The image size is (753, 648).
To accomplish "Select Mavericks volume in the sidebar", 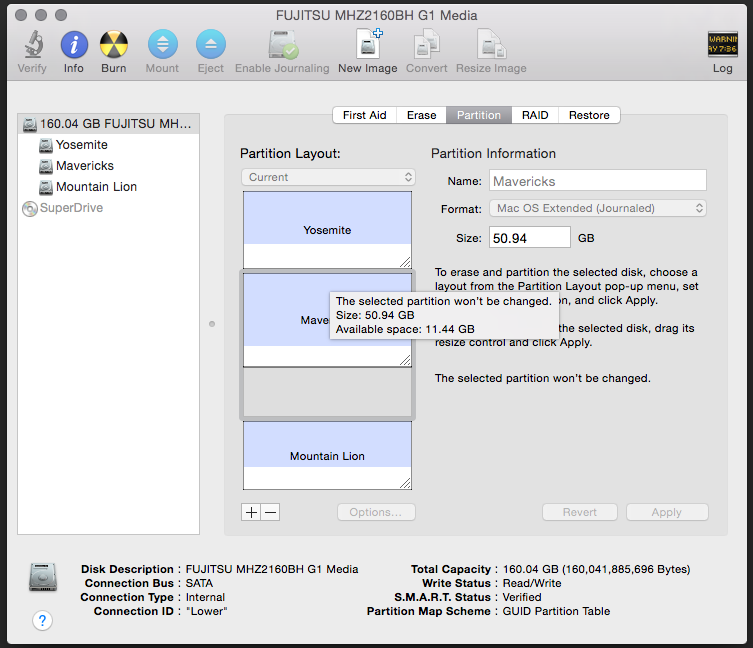I will tap(109, 166).
